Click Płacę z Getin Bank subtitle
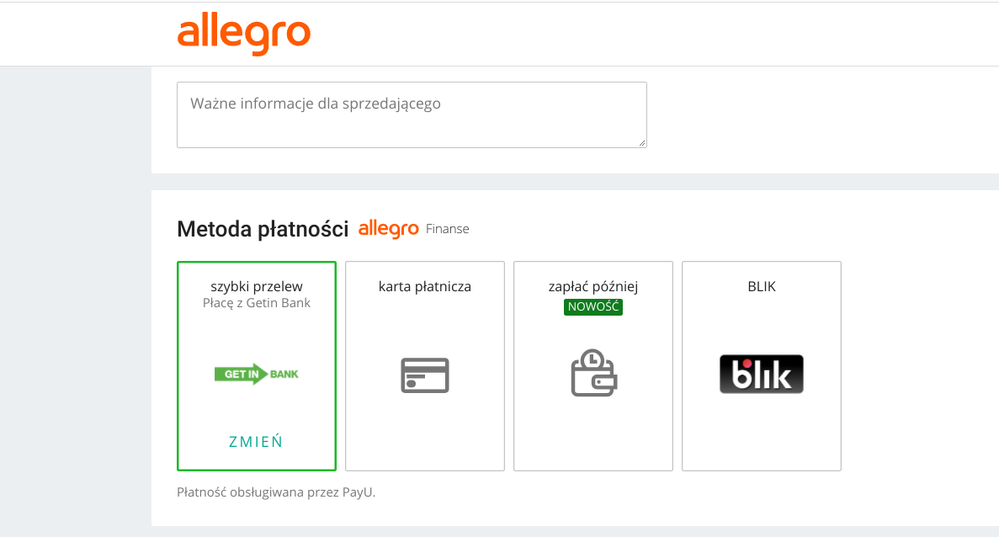This screenshot has height=537, width=999. point(257,303)
